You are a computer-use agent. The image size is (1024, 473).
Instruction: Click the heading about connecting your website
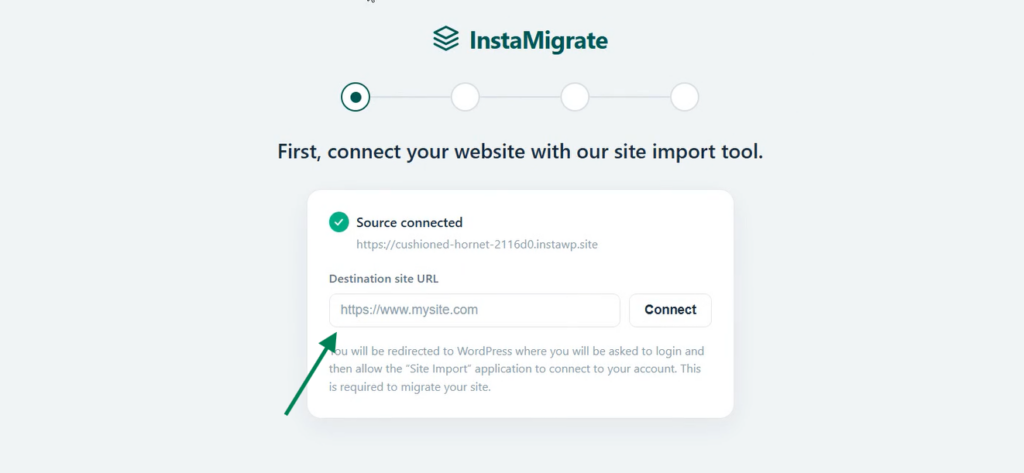[520, 152]
